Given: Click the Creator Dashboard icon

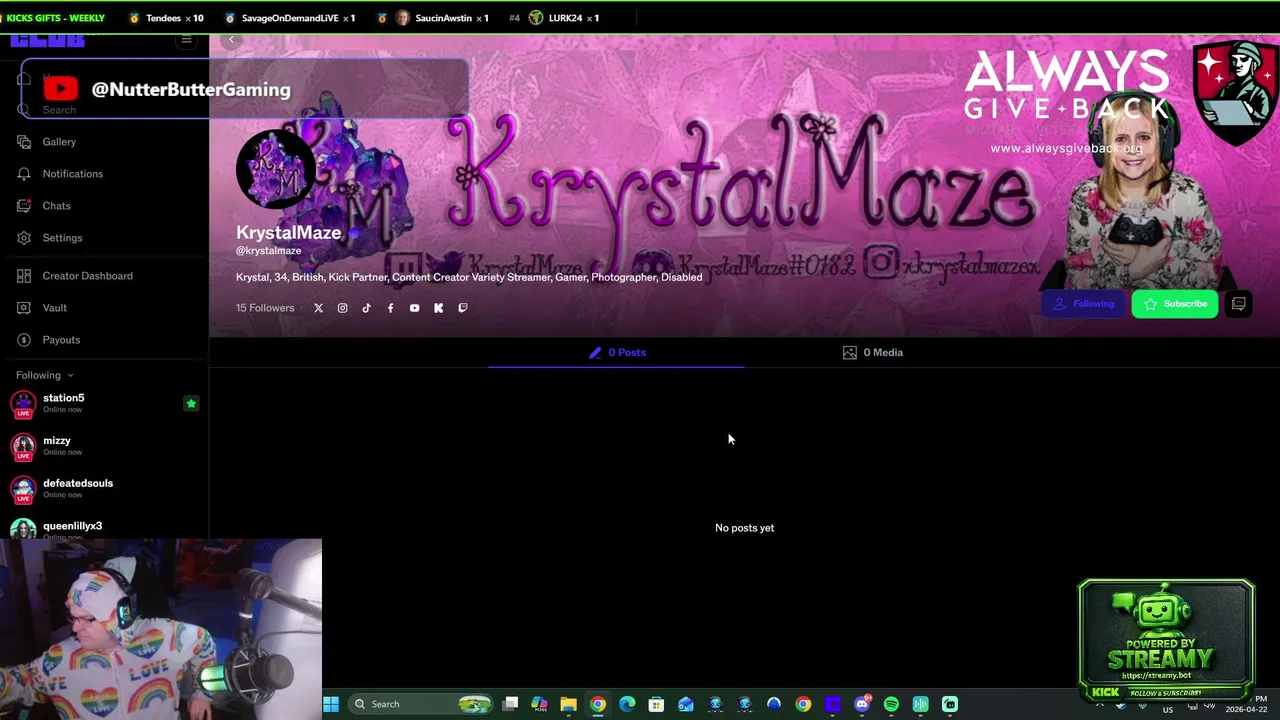Looking at the screenshot, I should click(x=24, y=276).
